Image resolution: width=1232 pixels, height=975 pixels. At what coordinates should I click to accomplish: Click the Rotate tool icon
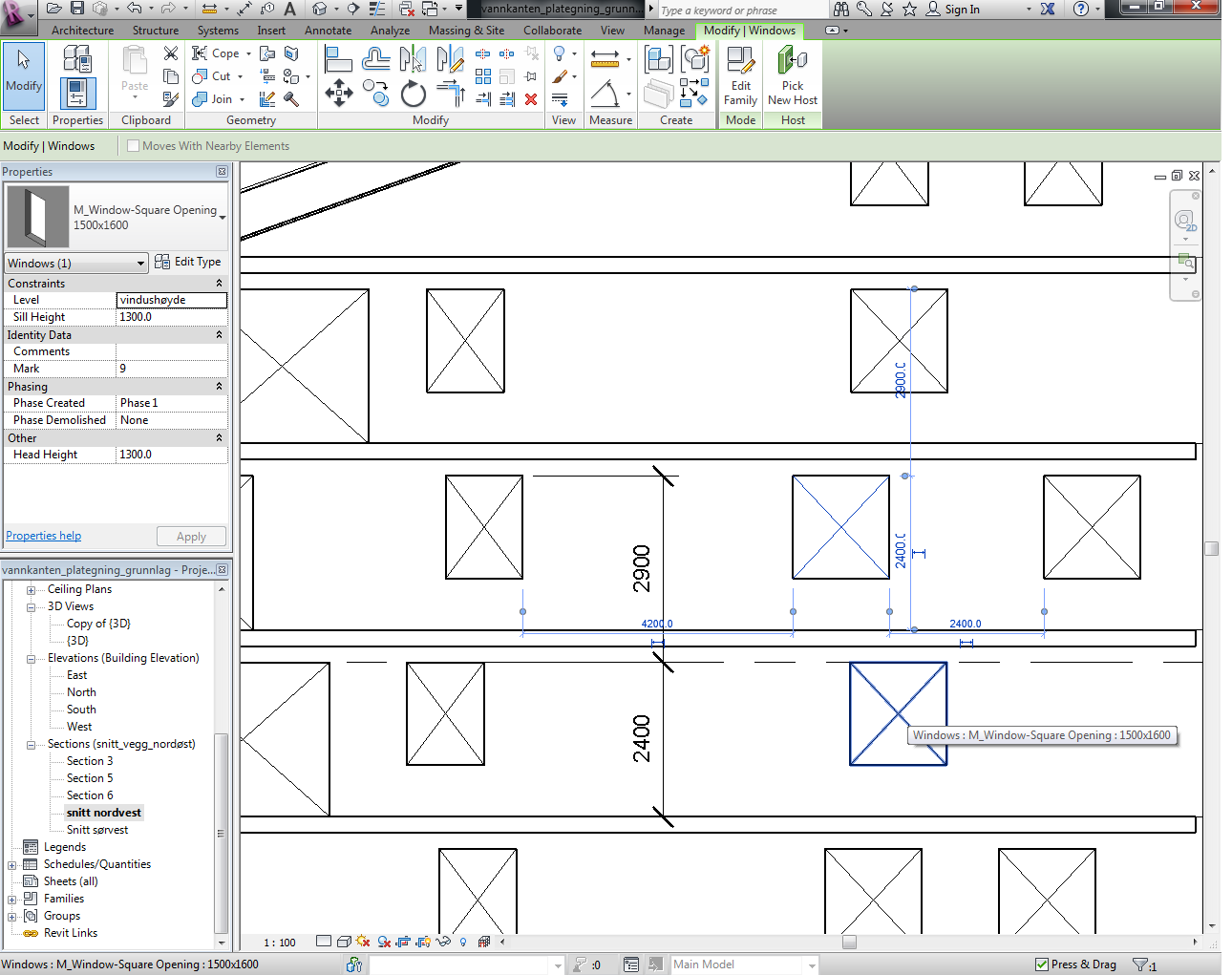(x=413, y=94)
